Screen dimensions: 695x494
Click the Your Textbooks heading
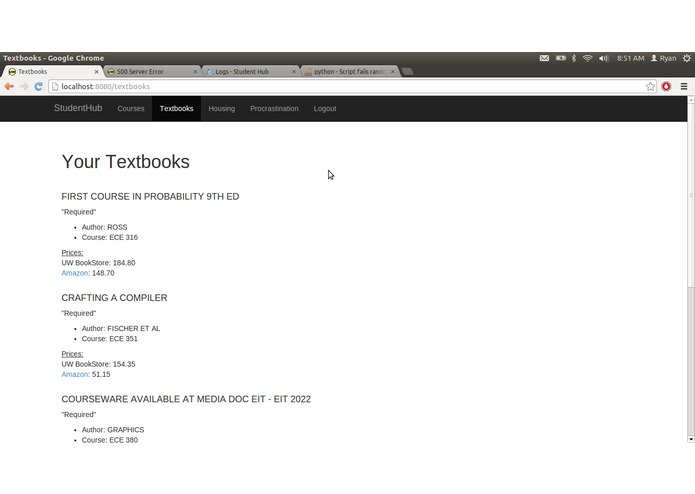coord(125,162)
